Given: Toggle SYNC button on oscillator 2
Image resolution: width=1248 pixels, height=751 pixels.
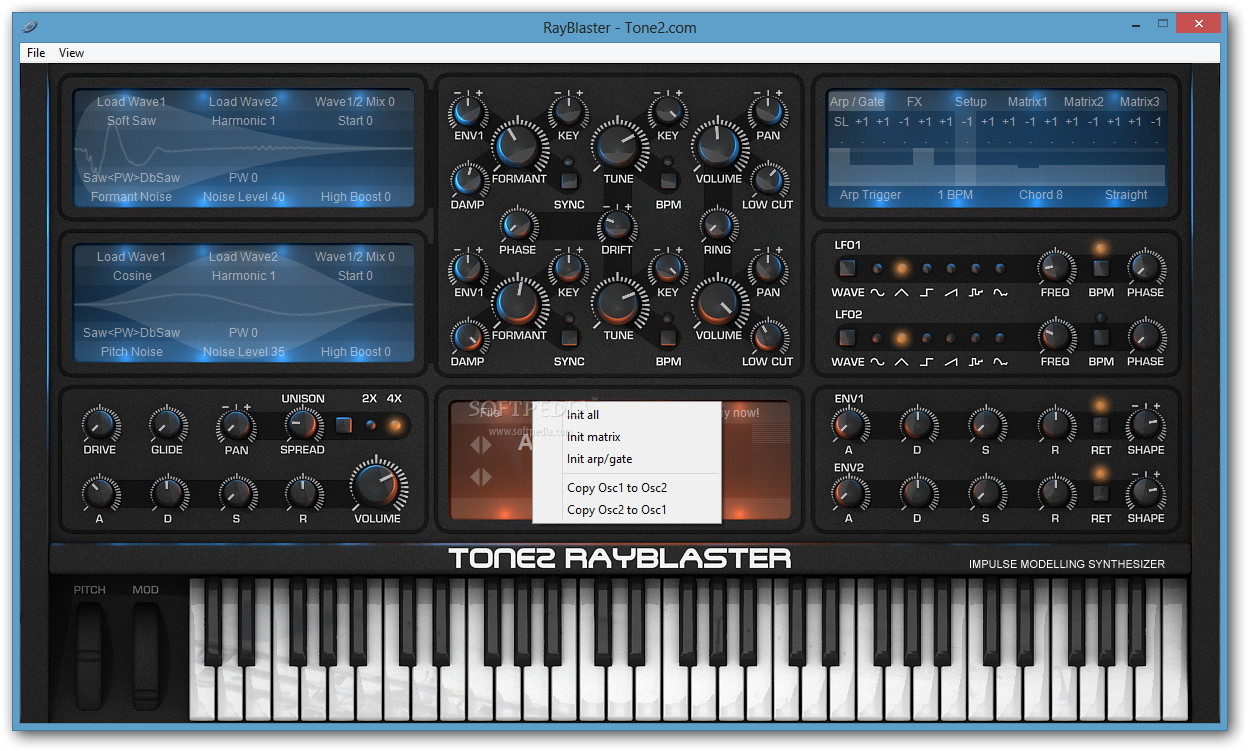Looking at the screenshot, I should [x=569, y=336].
